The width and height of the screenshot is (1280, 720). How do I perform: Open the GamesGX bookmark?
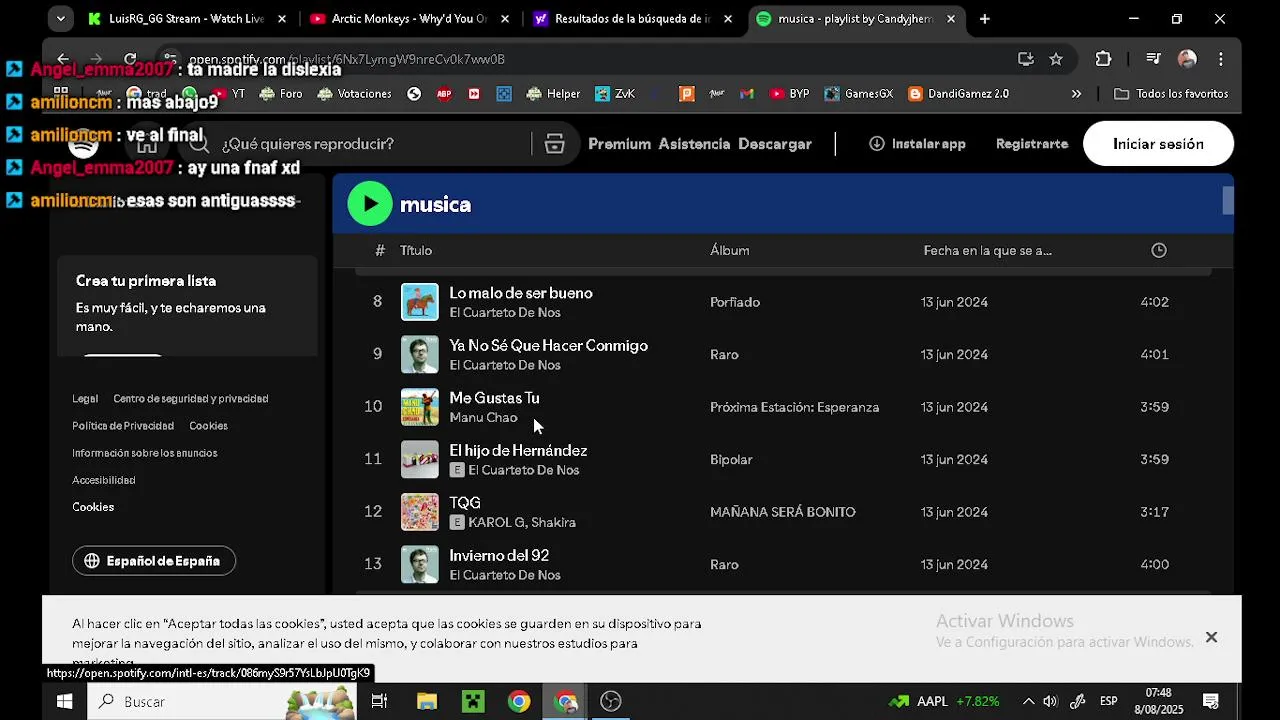pyautogui.click(x=859, y=94)
